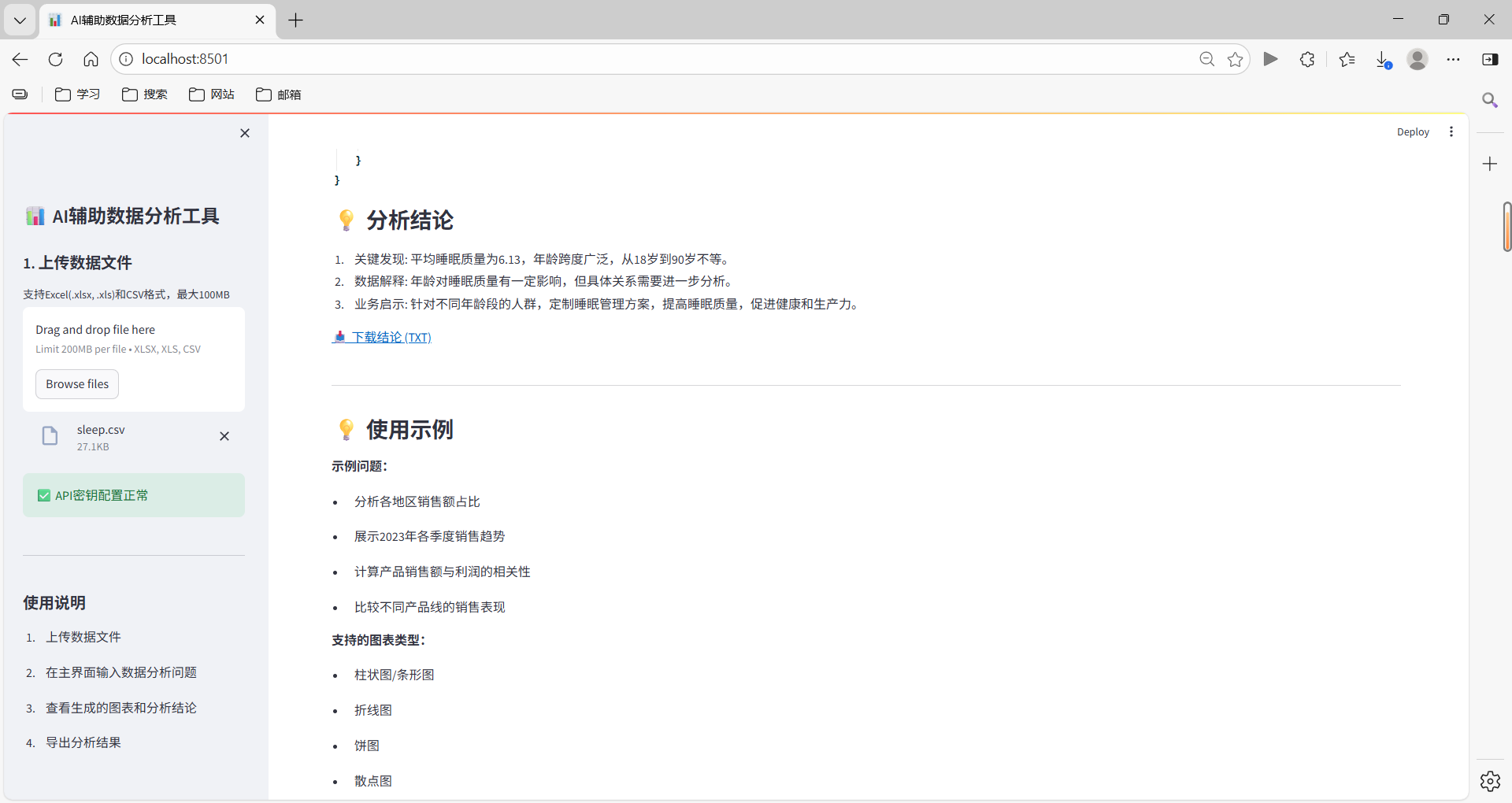Click the 下载结论 (TXT) download link
This screenshot has height=803, width=1512.
(382, 337)
